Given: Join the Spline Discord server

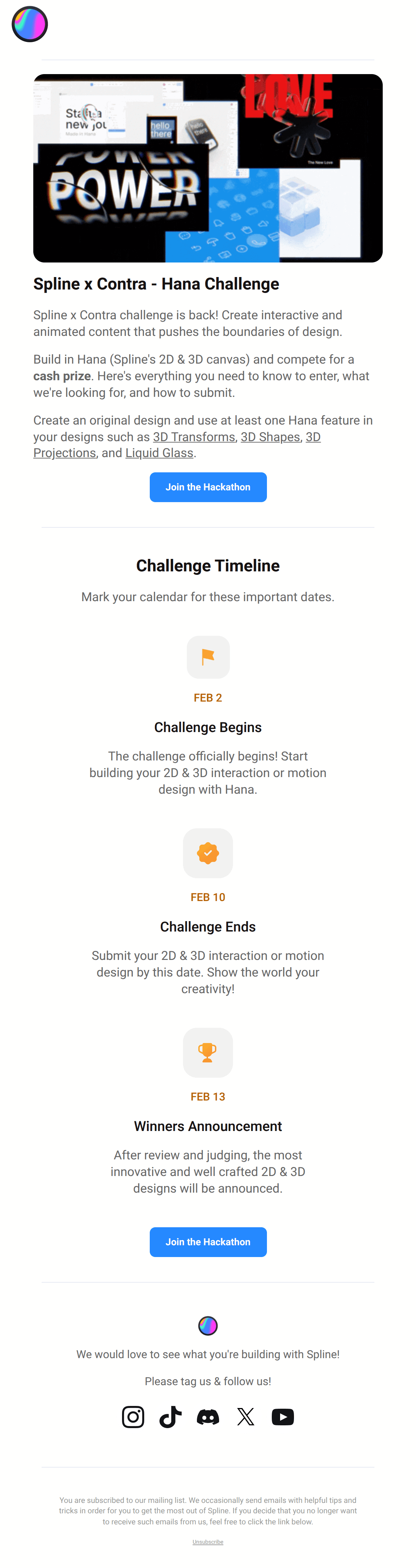Looking at the screenshot, I should [208, 1417].
